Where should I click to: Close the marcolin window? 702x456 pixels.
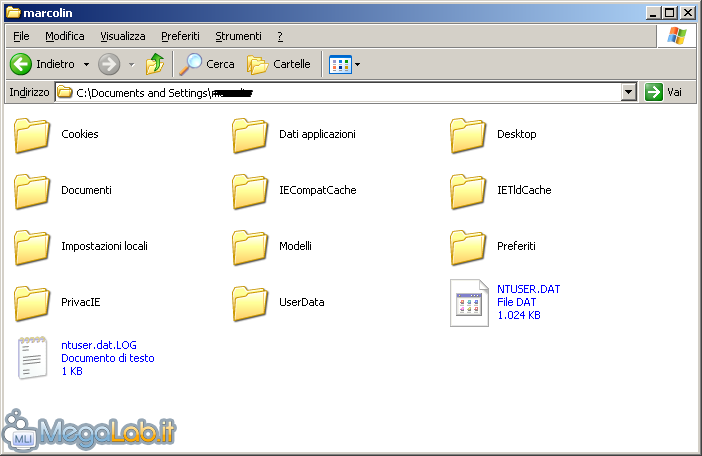click(x=688, y=13)
